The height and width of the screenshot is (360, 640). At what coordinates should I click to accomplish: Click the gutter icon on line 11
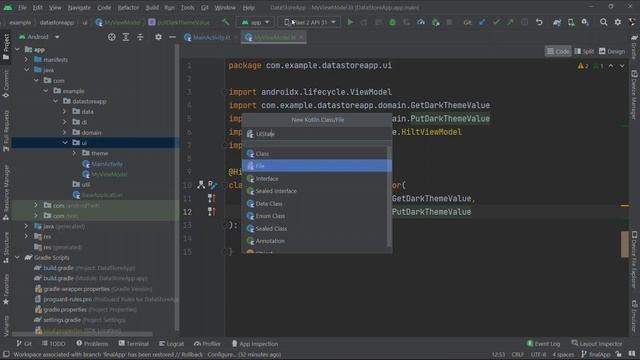click(211, 198)
